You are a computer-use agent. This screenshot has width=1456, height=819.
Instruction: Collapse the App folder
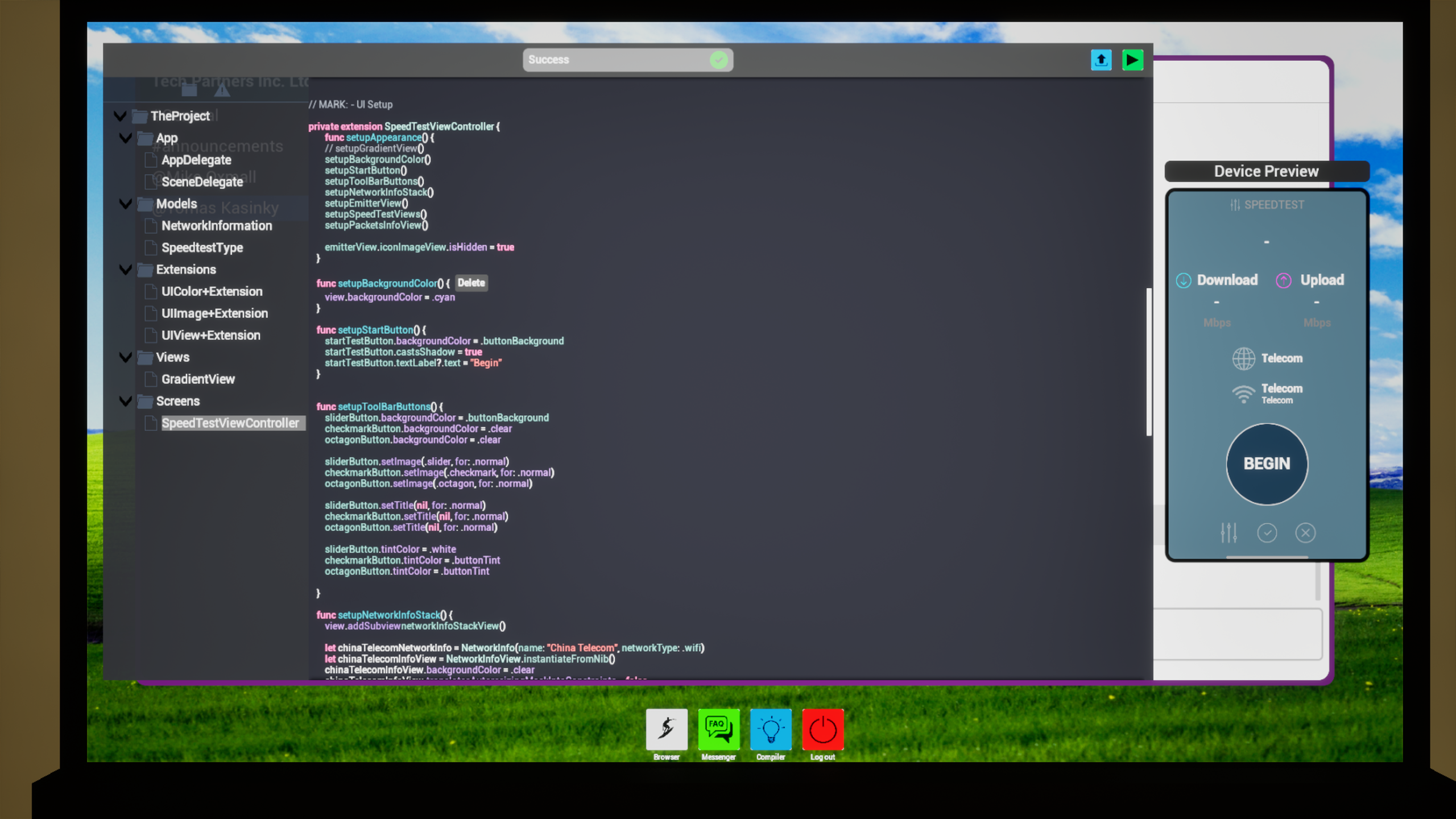(126, 138)
